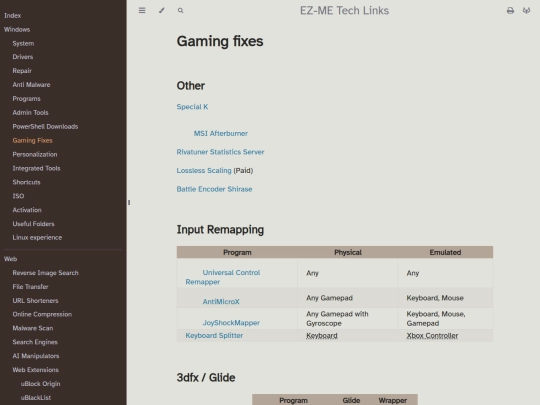
Task: Open the Lossless Scaling link
Action: pos(204,171)
